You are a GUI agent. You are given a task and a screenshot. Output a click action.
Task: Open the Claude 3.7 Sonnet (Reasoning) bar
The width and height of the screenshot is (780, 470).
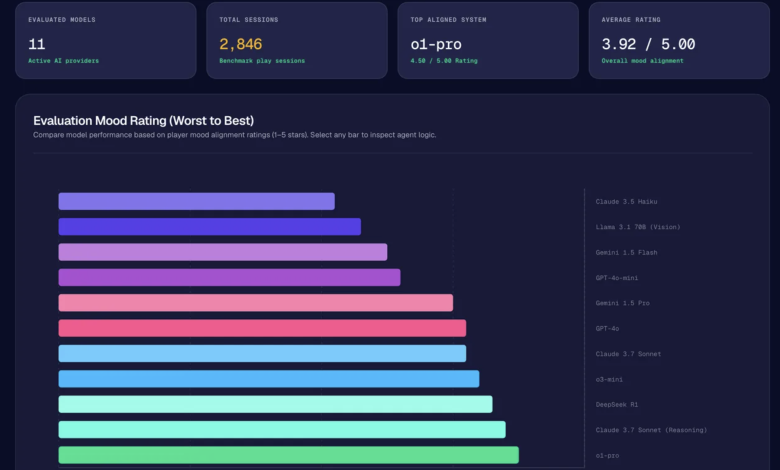(x=282, y=430)
